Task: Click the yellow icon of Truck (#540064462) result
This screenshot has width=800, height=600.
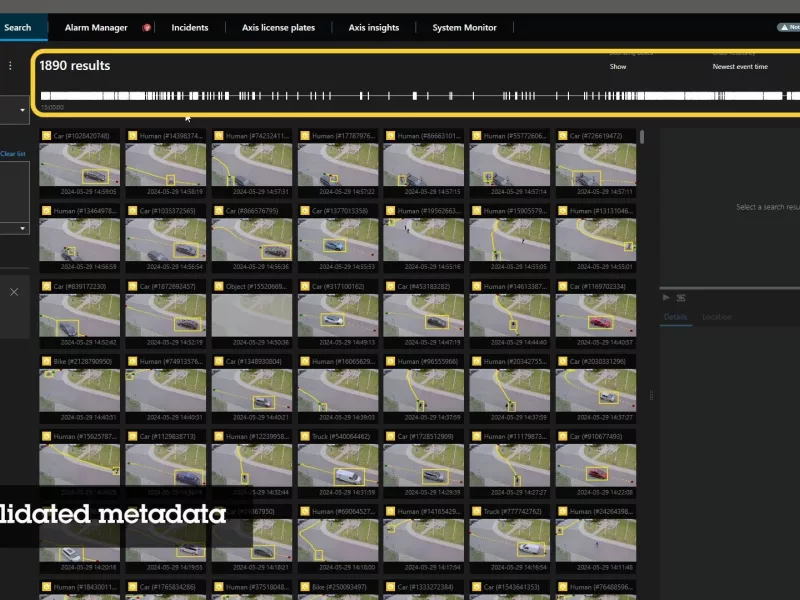Action: click(303, 436)
